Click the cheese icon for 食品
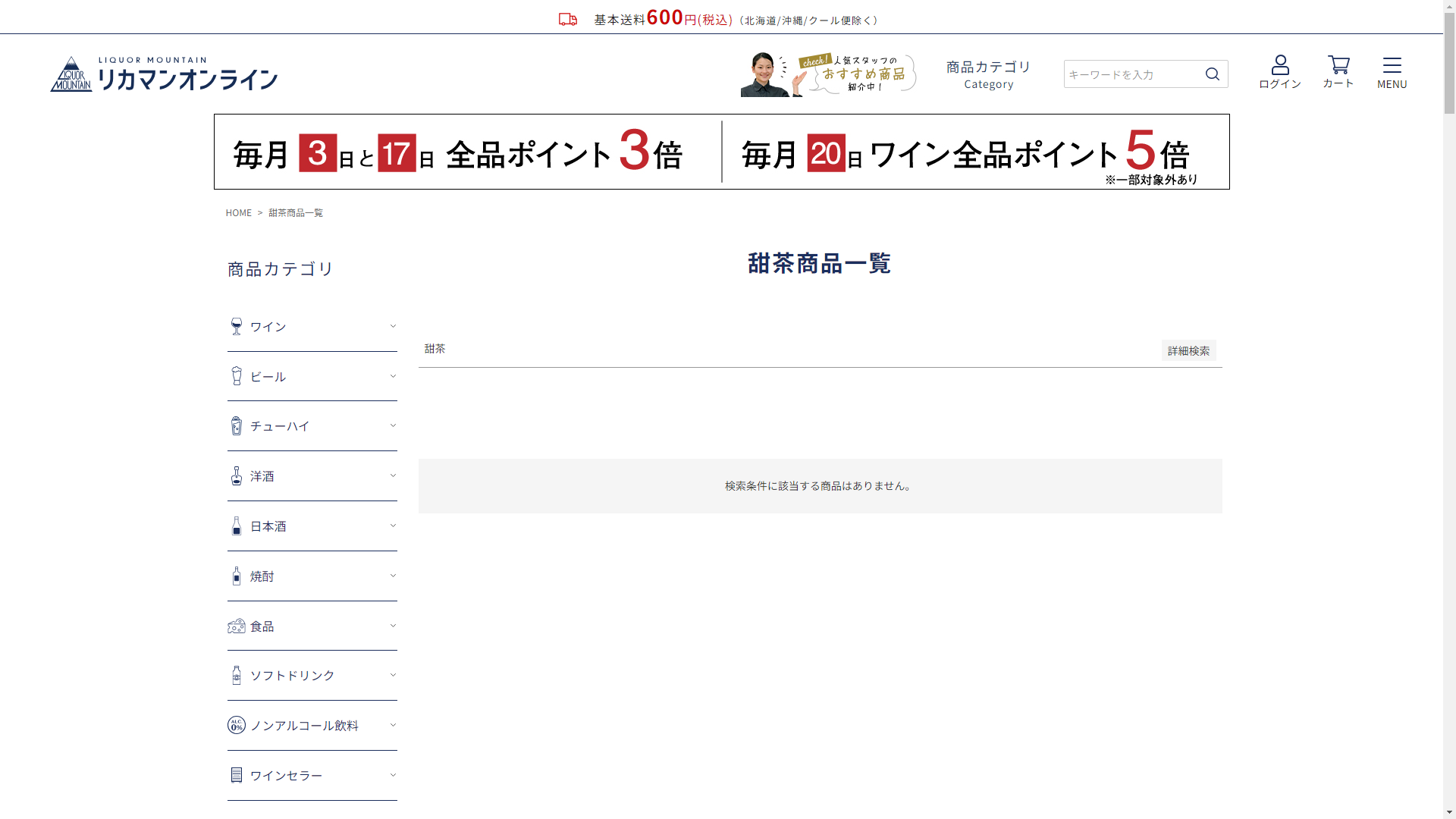The width and height of the screenshot is (1456, 819). coord(237,626)
